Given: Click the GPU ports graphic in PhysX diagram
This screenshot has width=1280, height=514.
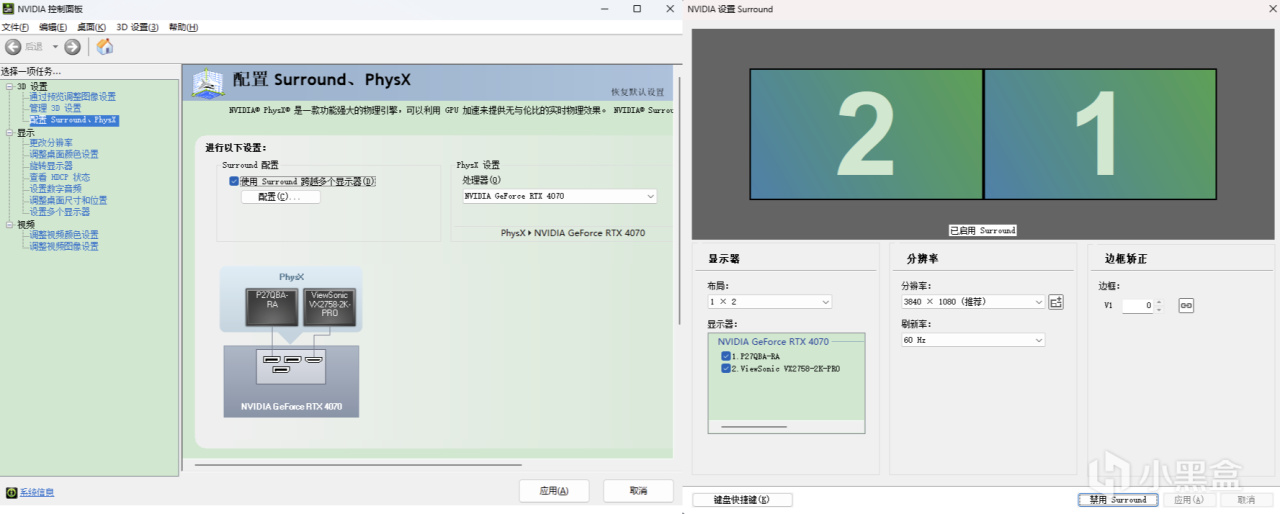Looking at the screenshot, I should click(291, 364).
